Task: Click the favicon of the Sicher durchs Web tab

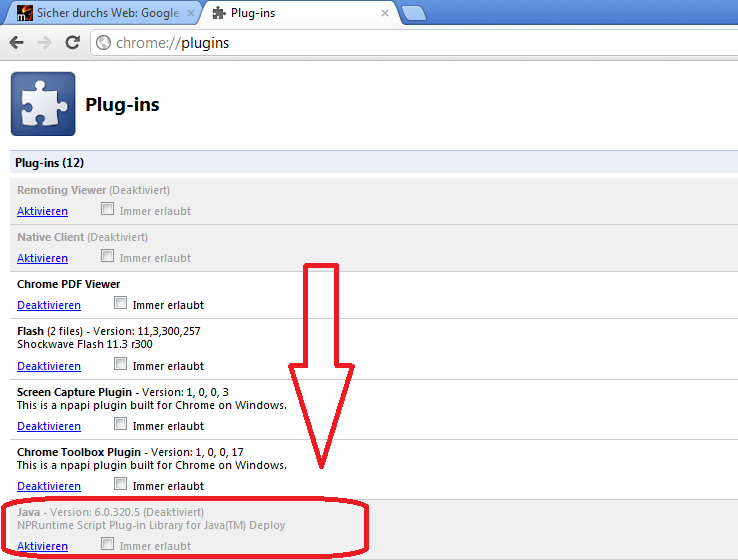Action: 24,13
